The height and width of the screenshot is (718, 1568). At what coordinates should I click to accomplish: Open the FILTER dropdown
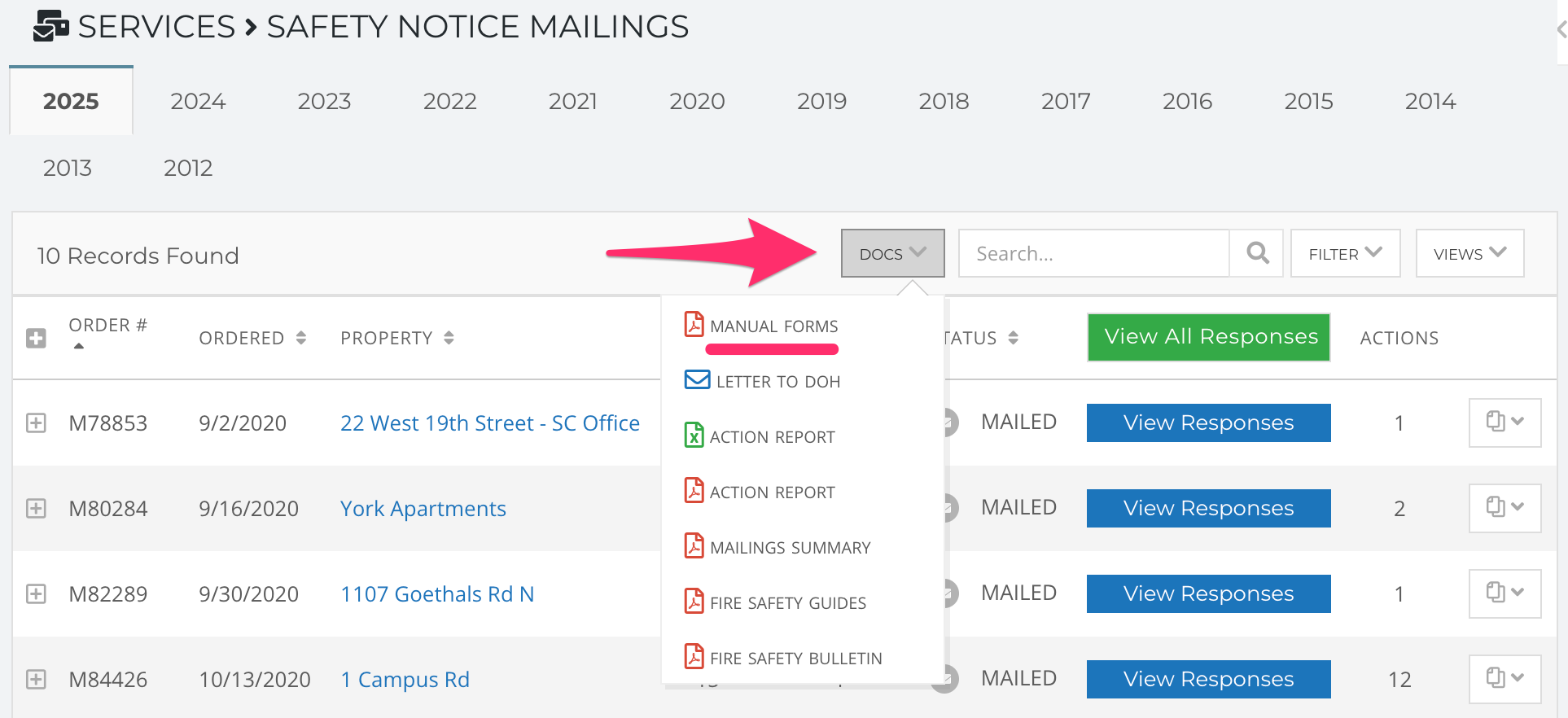point(1345,253)
